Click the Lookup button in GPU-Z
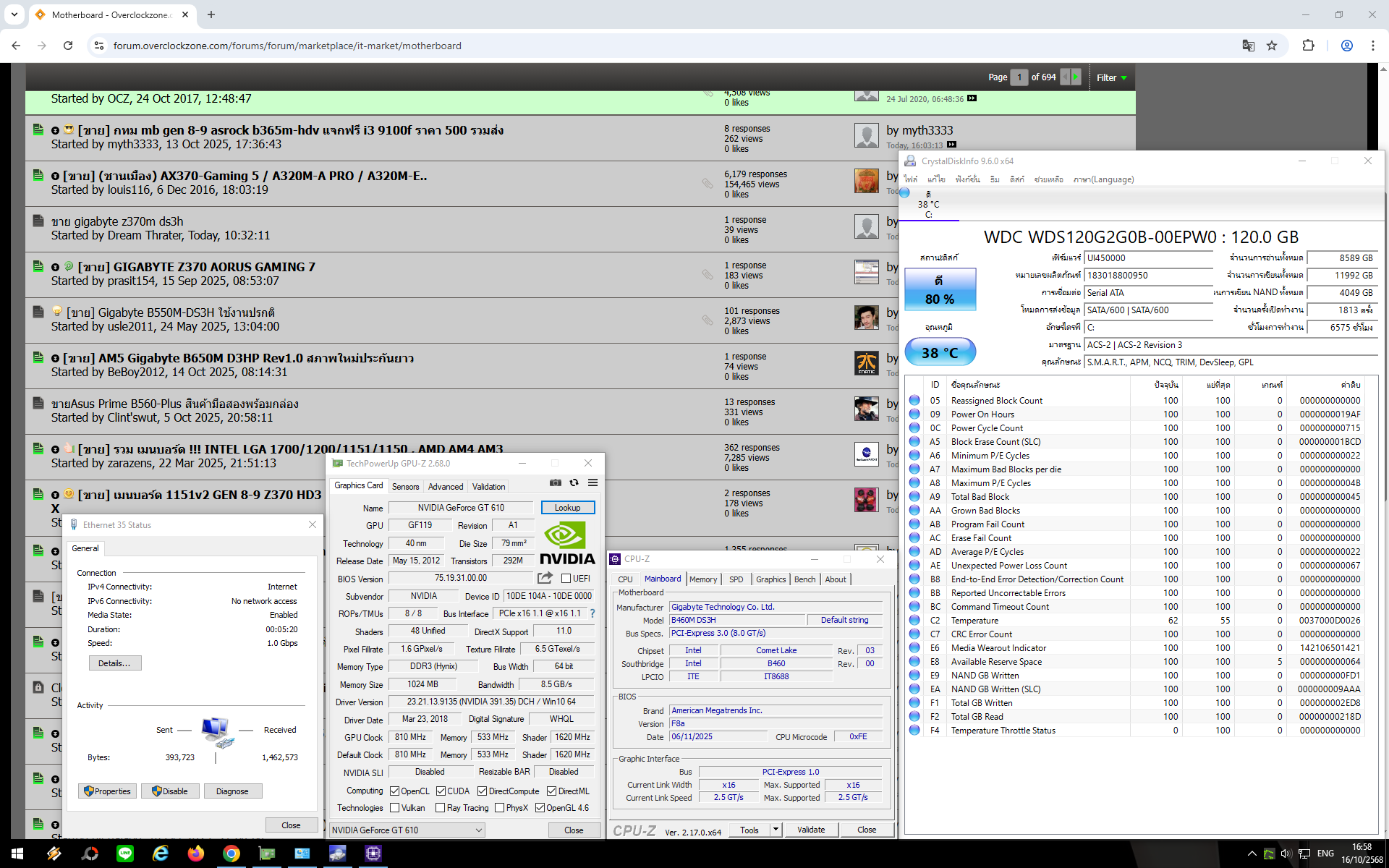Viewport: 1389px width, 868px height. 567,508
